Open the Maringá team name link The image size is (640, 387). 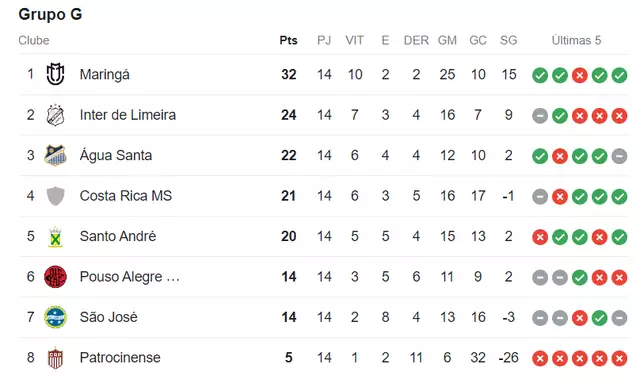coord(105,75)
